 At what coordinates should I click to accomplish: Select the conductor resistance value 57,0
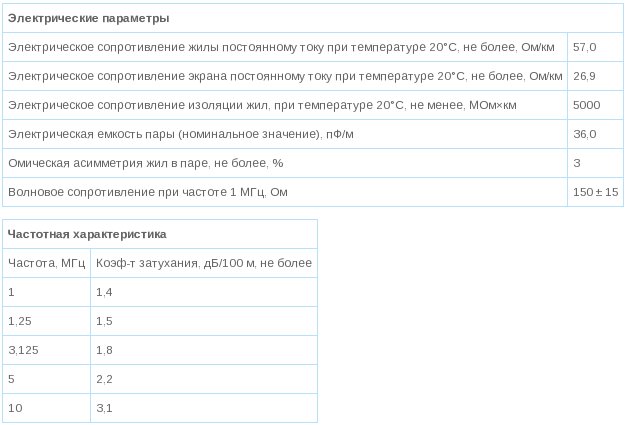pyautogui.click(x=586, y=48)
